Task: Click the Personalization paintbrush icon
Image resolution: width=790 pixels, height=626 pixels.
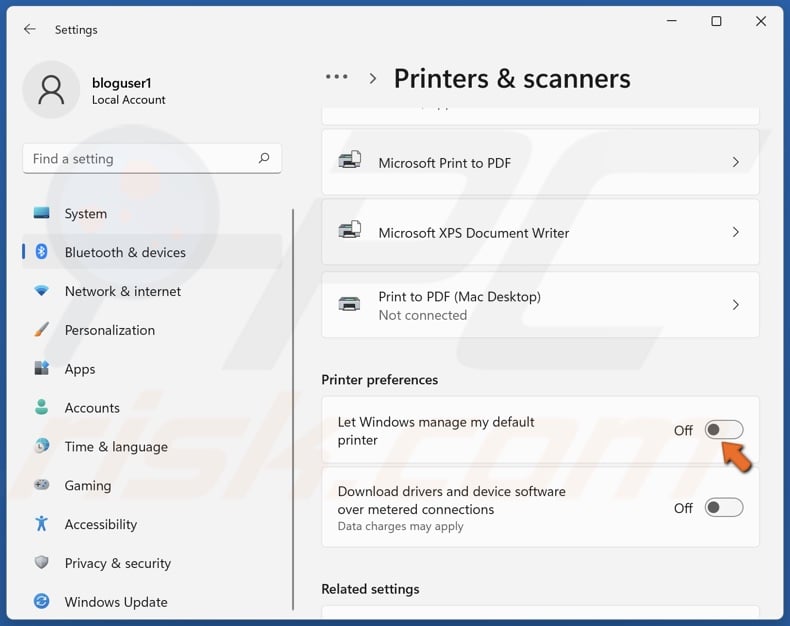Action: coord(41,329)
